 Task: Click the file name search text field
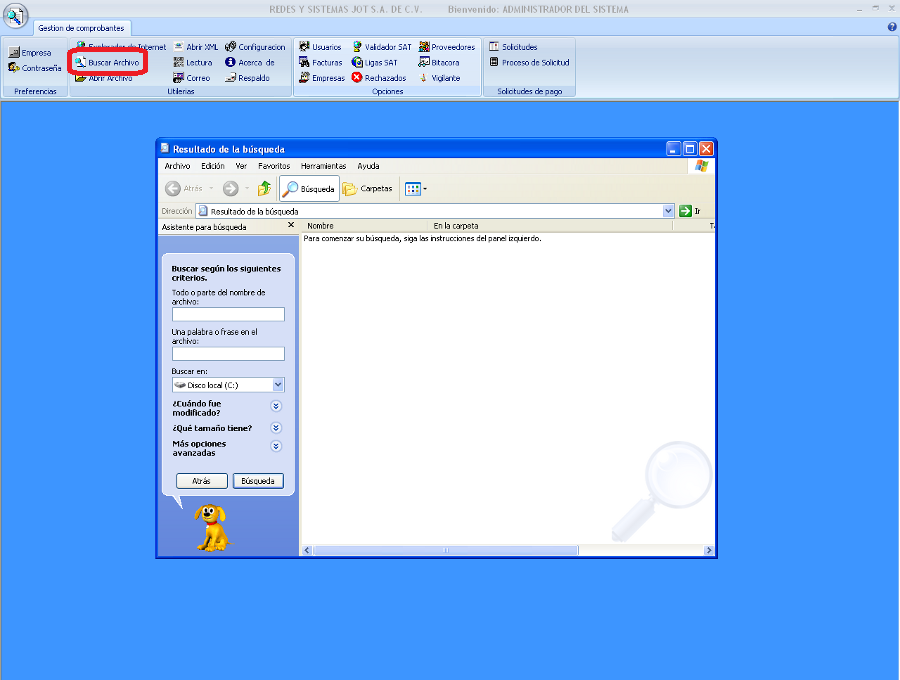[x=228, y=314]
